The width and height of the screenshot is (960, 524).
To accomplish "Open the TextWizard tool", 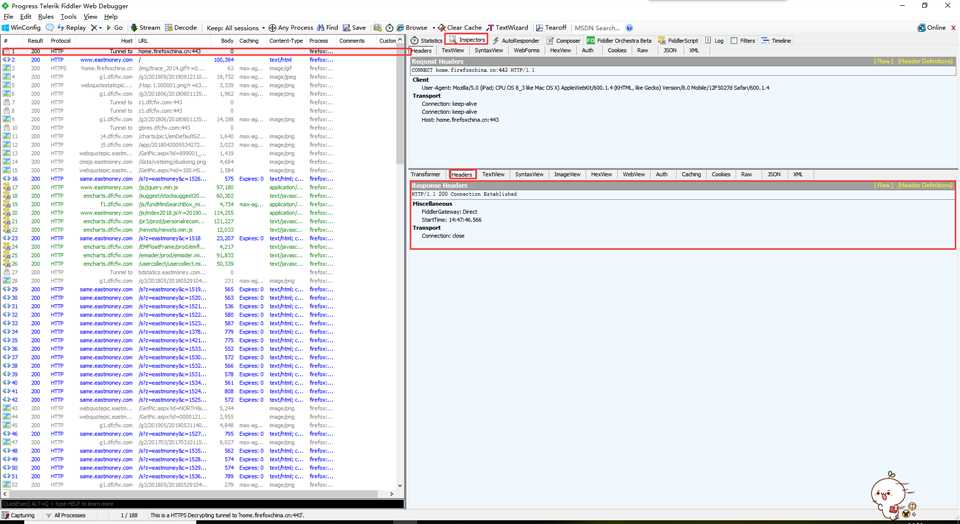I will tap(507, 28).
